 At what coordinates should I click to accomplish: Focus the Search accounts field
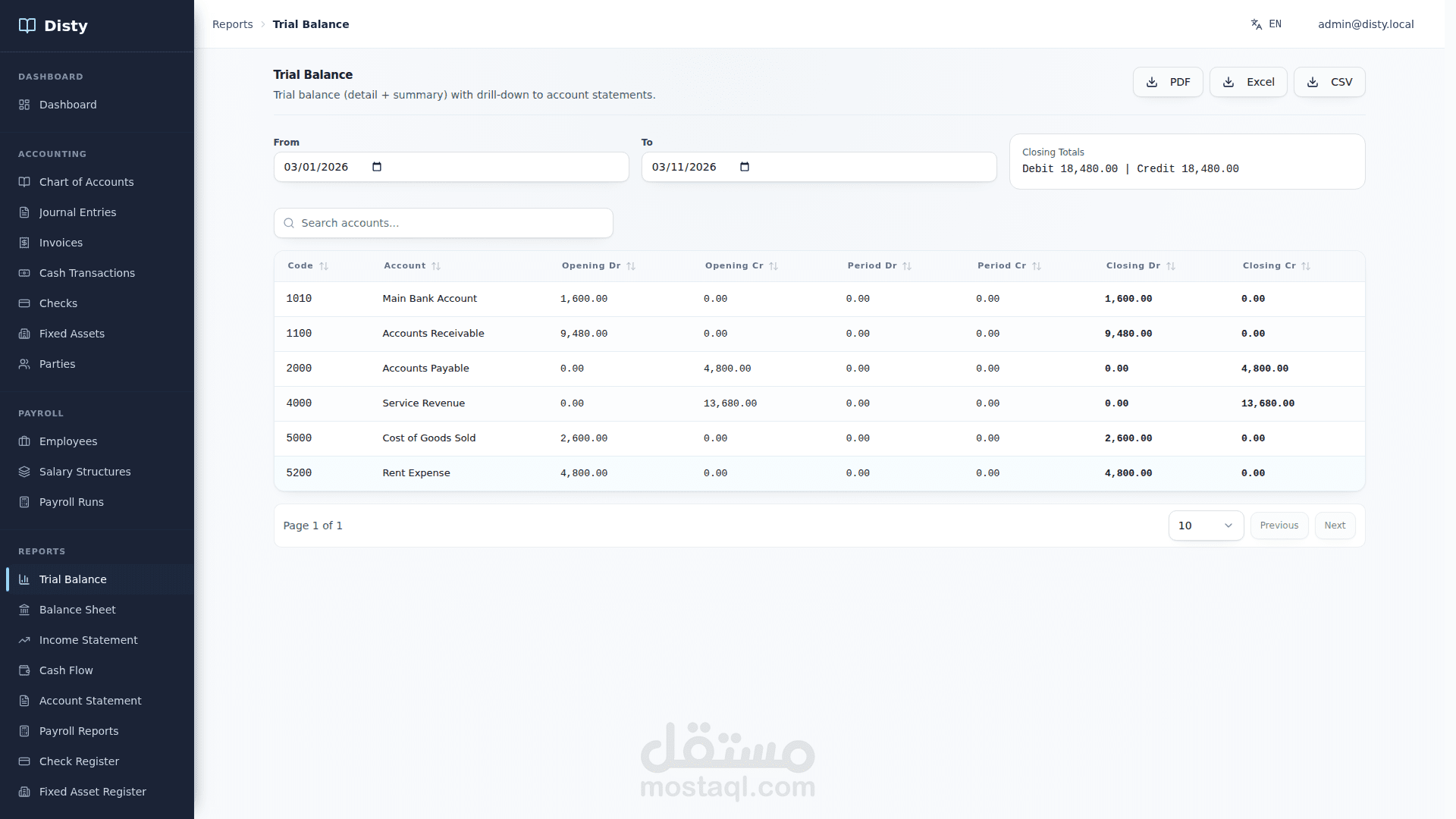[x=444, y=223]
